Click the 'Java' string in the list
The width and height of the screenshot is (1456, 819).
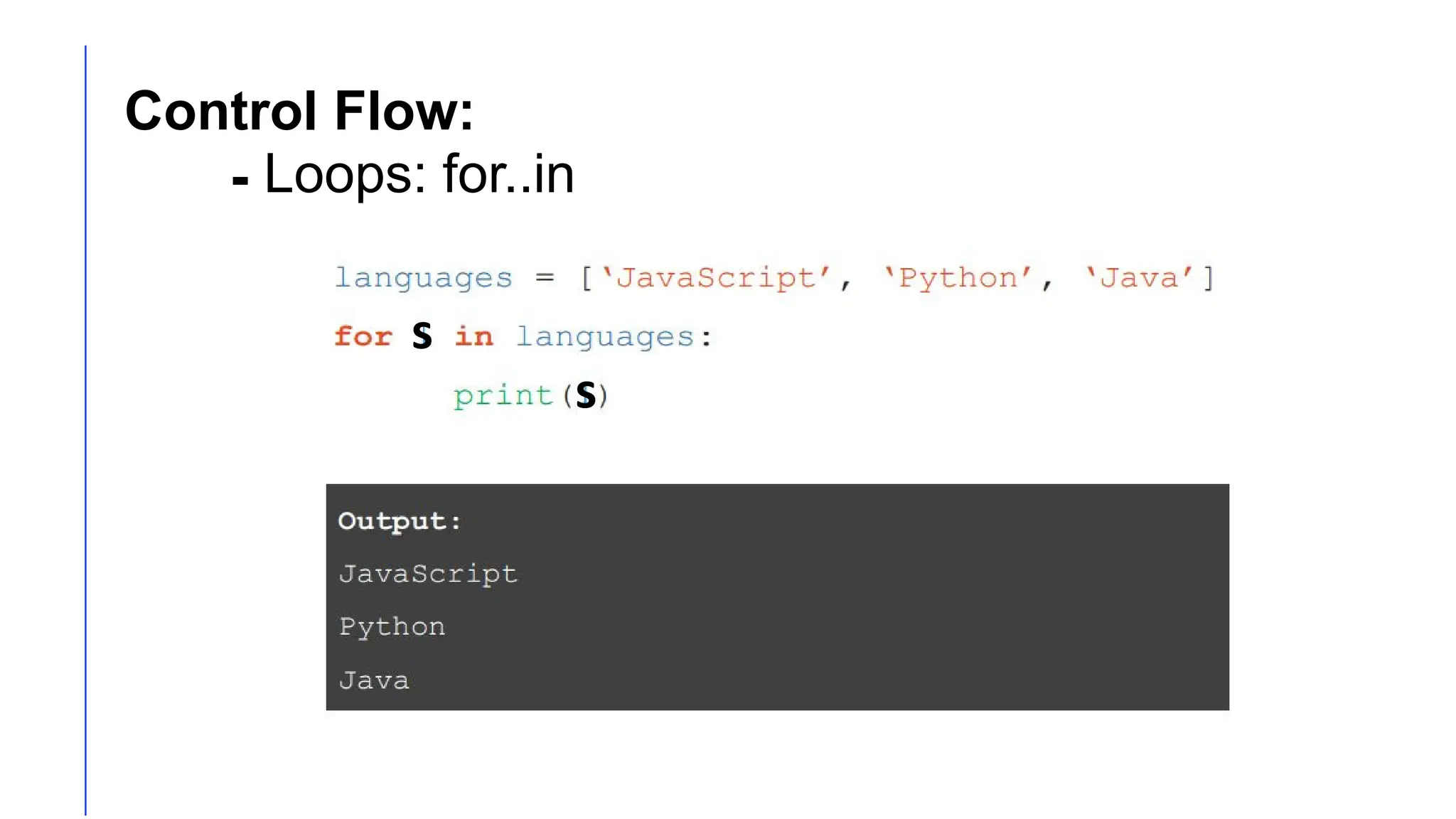[1139, 277]
